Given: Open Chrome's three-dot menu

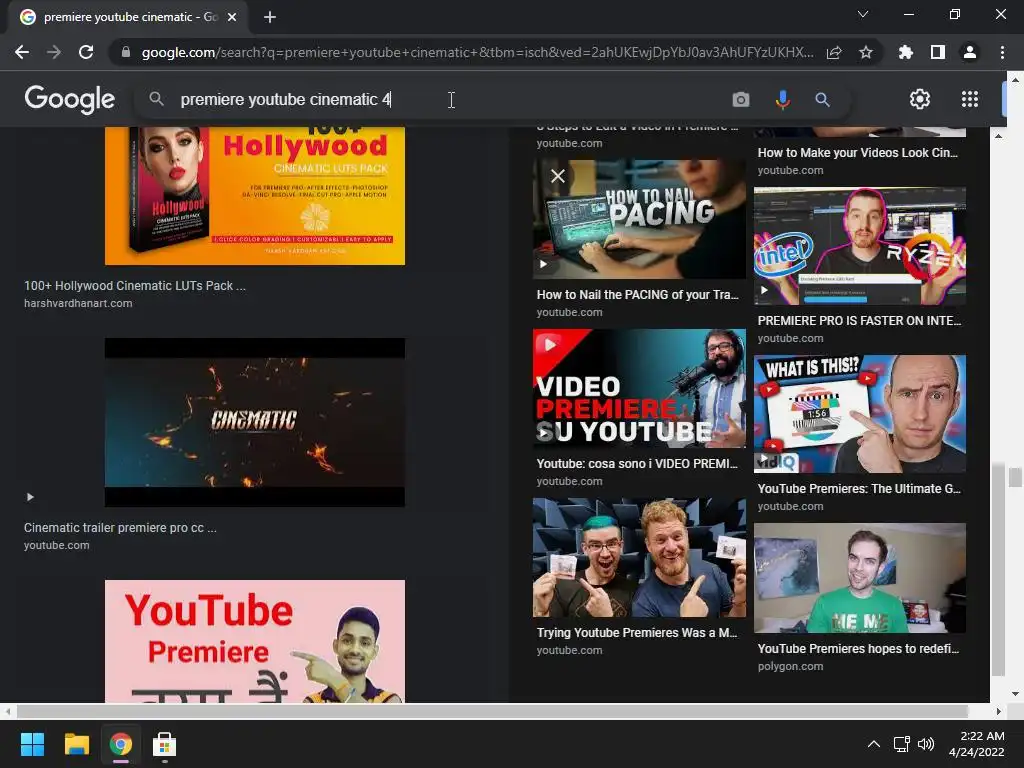Looking at the screenshot, I should pyautogui.click(x=1002, y=52).
